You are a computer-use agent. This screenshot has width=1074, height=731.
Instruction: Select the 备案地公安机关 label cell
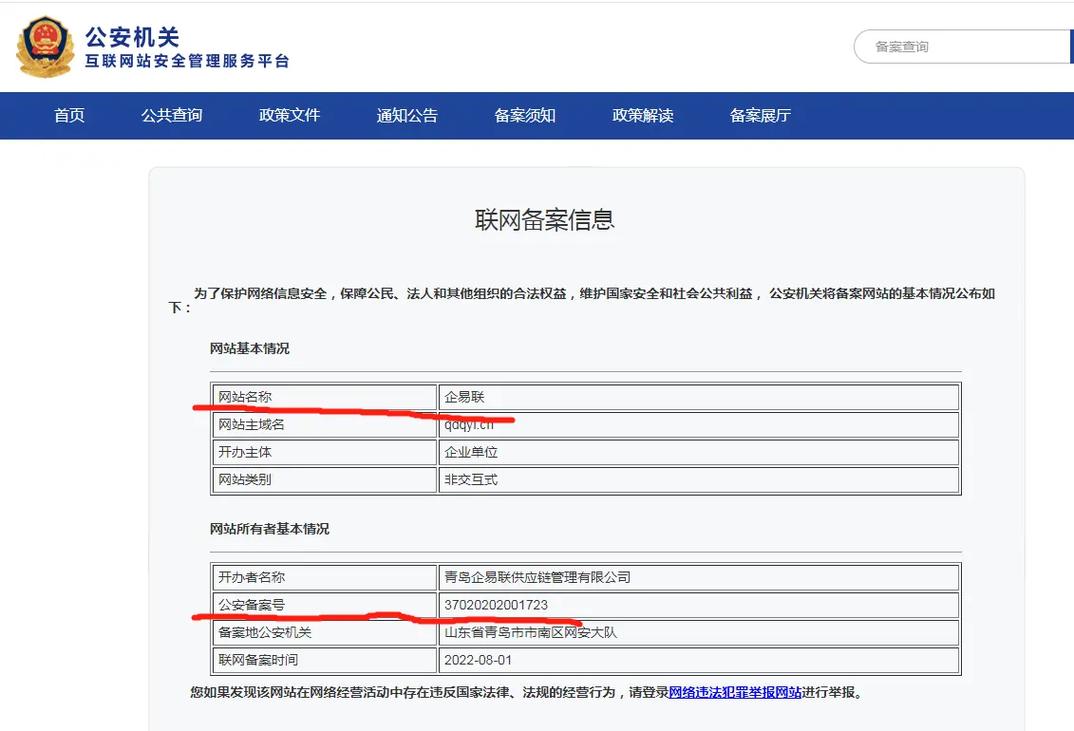coord(325,632)
